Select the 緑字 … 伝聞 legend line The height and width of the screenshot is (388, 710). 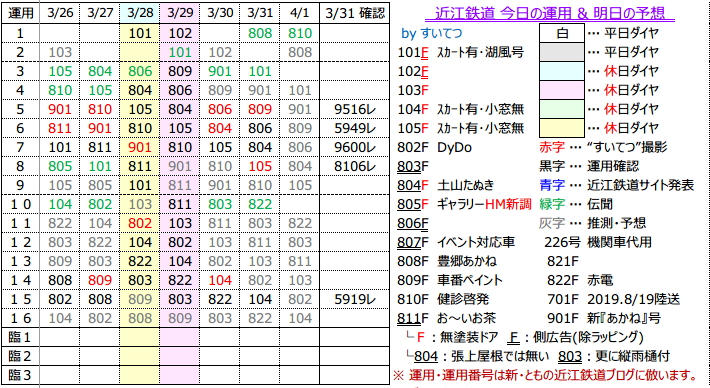[576, 205]
